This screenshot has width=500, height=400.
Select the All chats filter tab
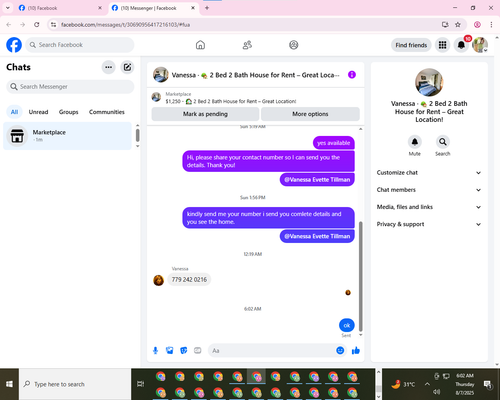[14, 112]
